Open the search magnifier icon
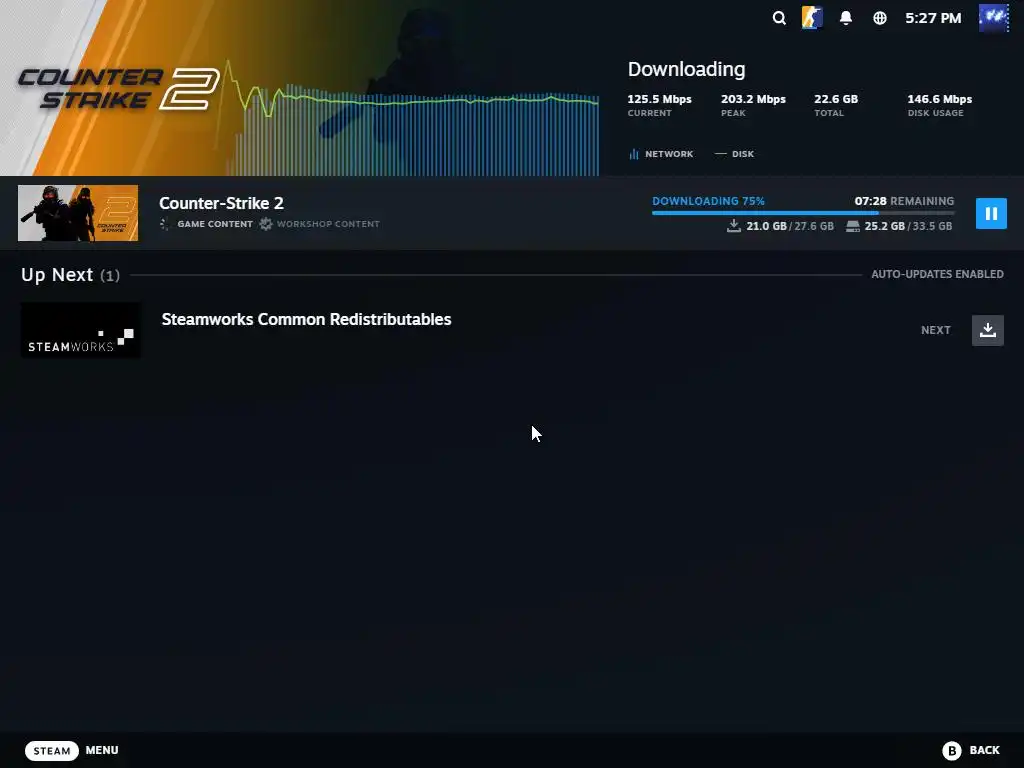 pos(779,18)
